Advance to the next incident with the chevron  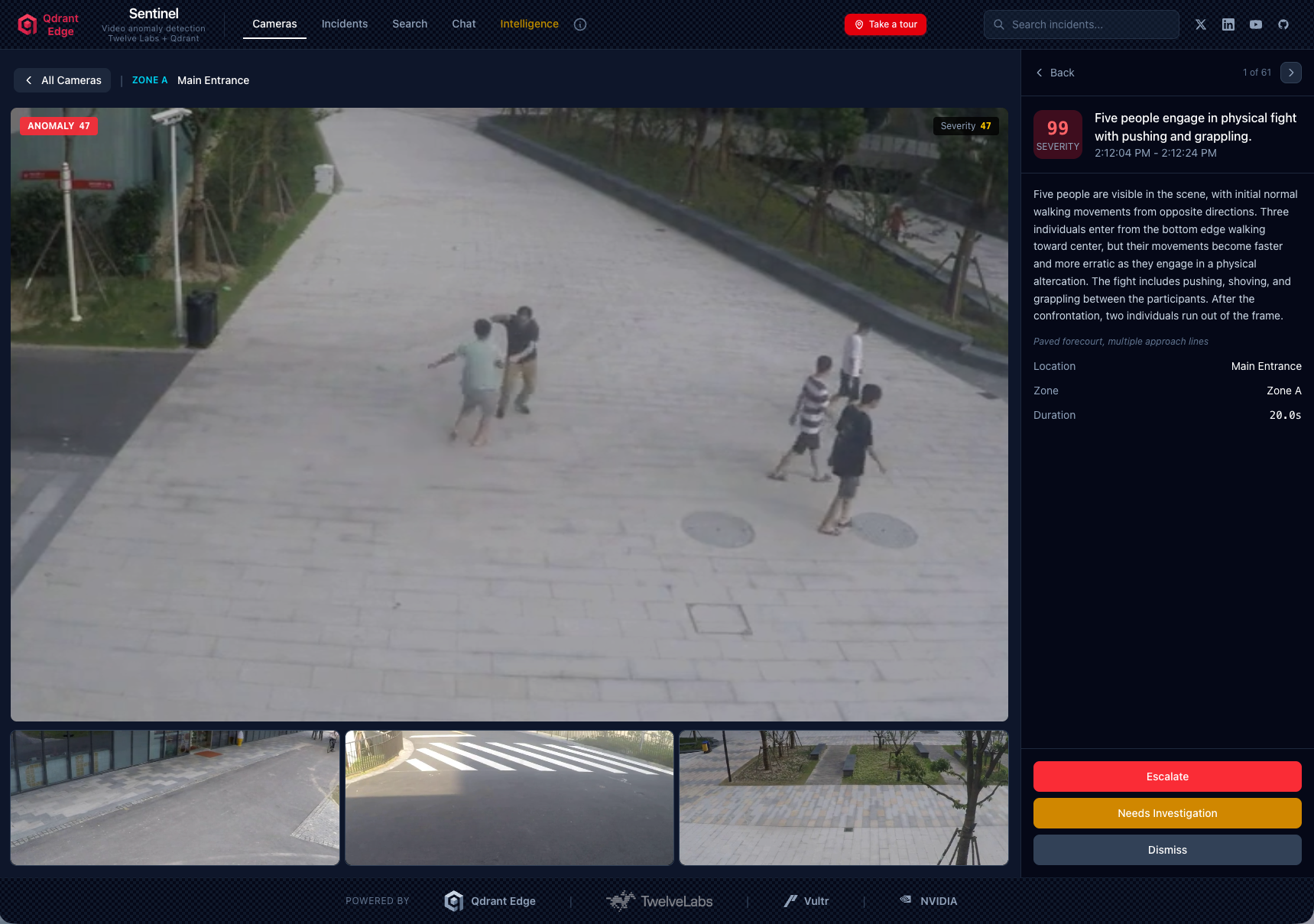pyautogui.click(x=1290, y=73)
